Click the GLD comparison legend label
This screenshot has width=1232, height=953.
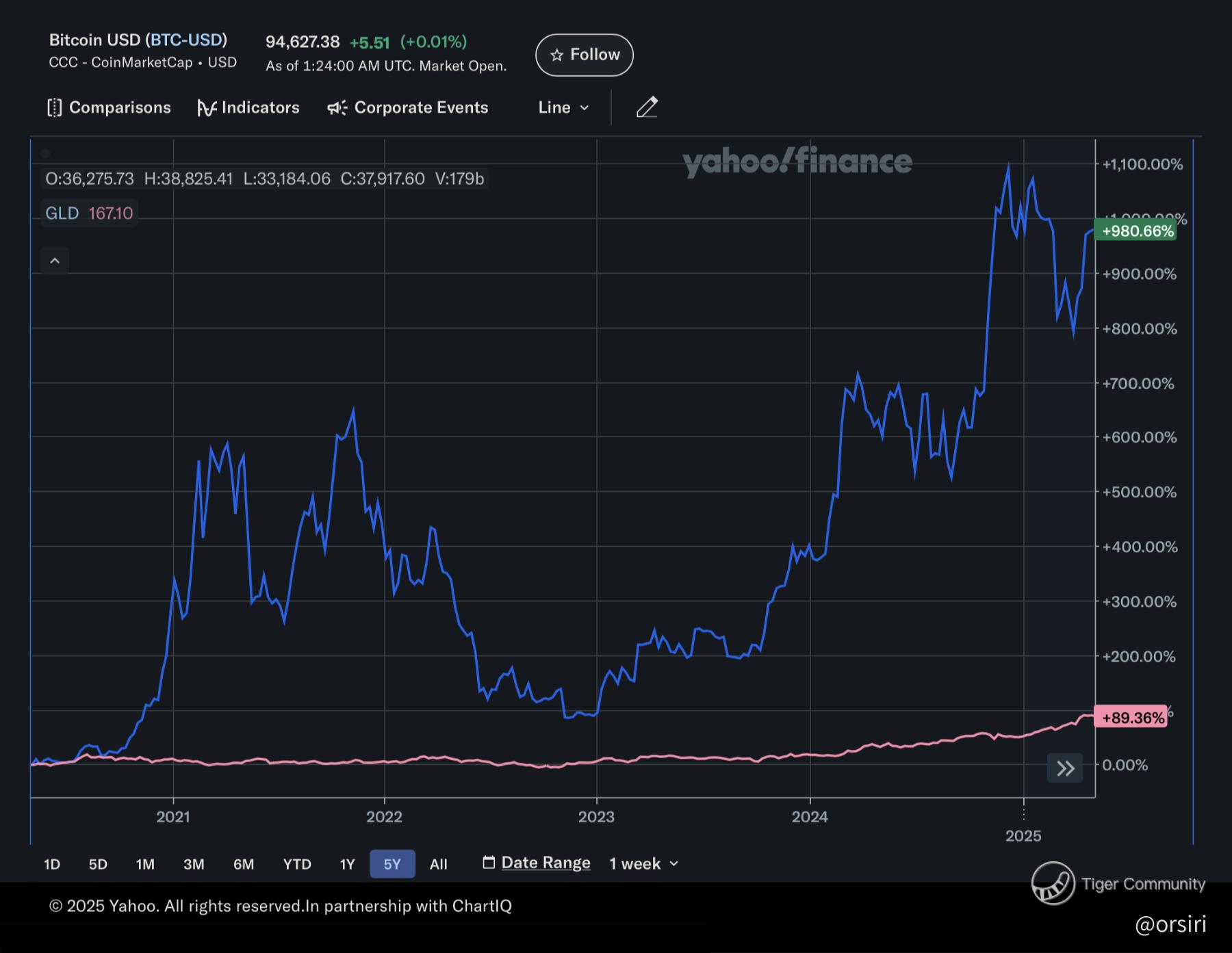pos(62,213)
